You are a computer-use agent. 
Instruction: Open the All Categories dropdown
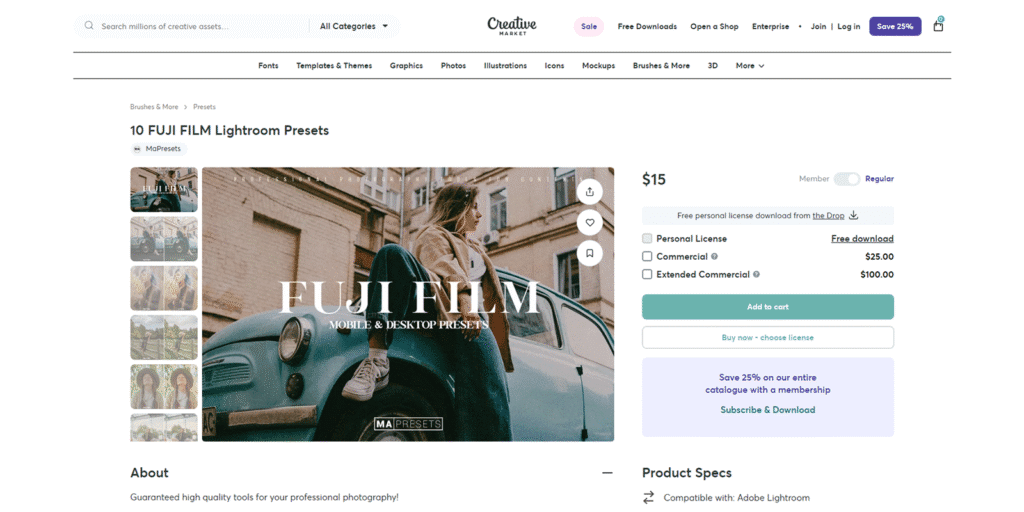click(354, 26)
